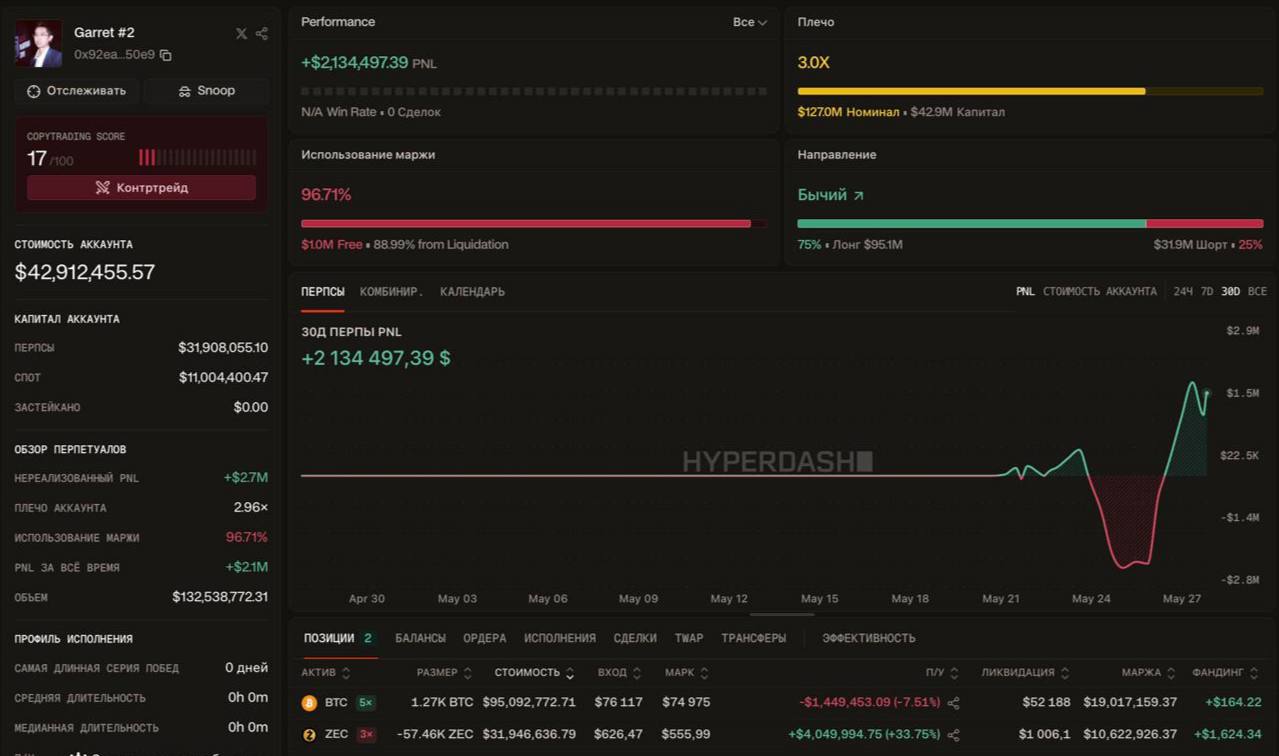This screenshot has height=756, width=1279.
Task: Sort positions by ЛИКВИДАЦИЯ column
Action: (x=1026, y=673)
